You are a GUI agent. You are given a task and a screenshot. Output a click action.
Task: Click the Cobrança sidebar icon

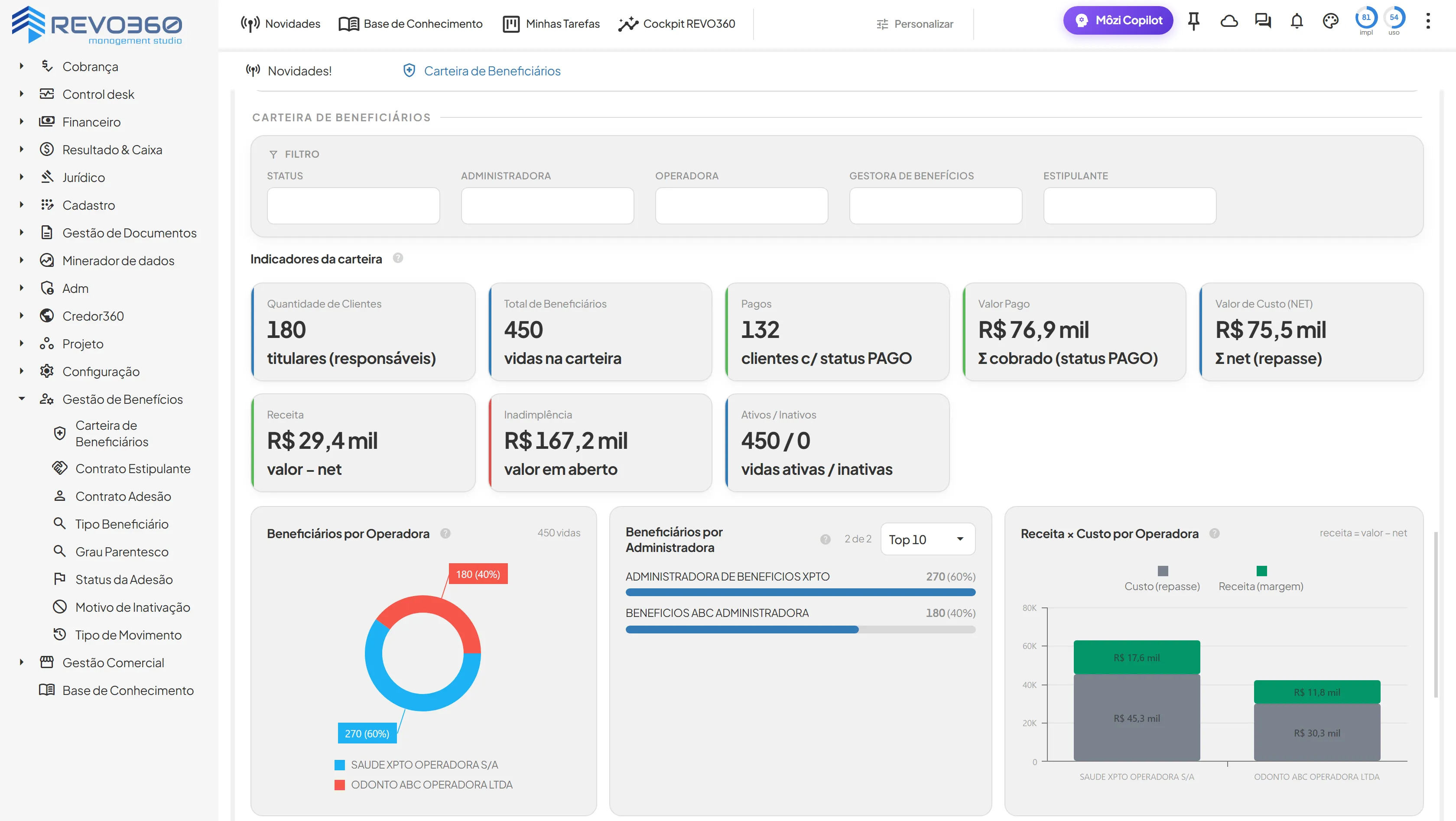point(47,66)
